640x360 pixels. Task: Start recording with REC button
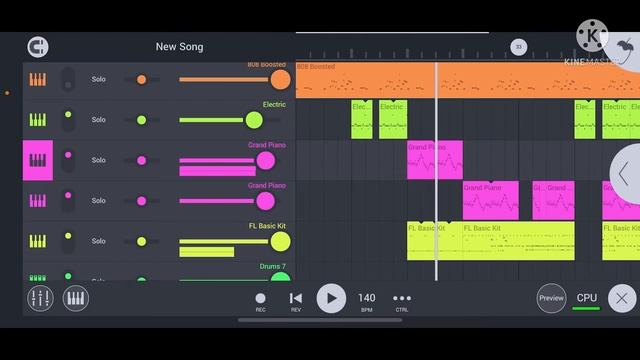pyautogui.click(x=260, y=302)
